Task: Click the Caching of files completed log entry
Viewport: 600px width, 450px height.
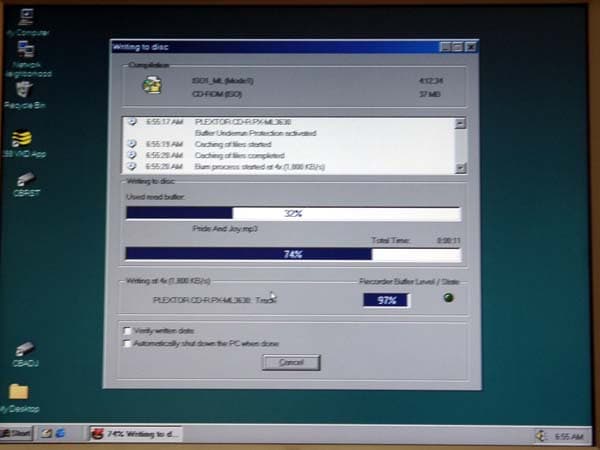Action: (239, 155)
